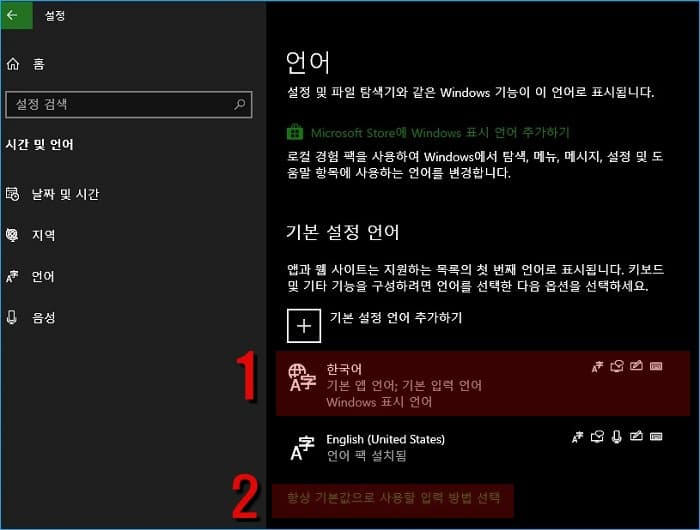
Task: Select English (United States) language entry
Action: [483, 447]
